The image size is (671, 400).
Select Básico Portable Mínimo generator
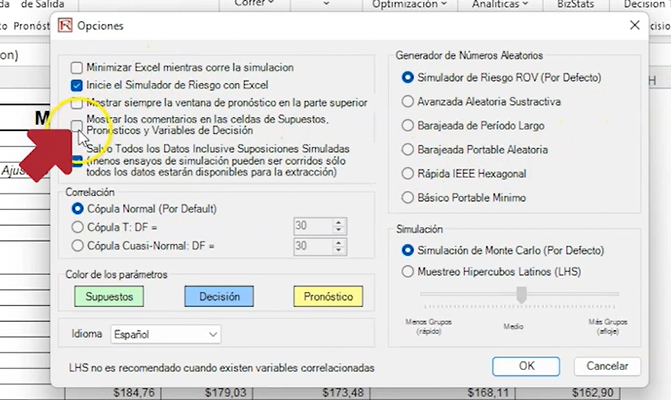407,197
